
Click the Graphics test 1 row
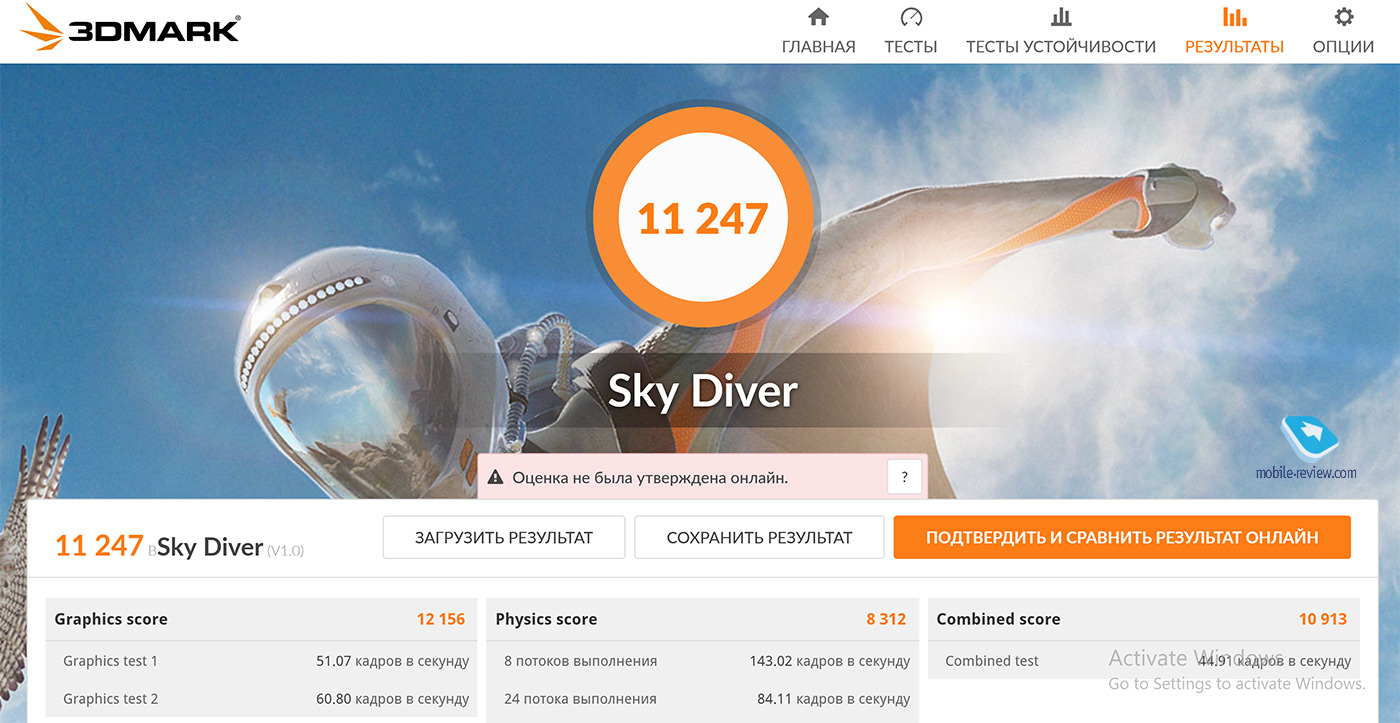click(x=259, y=661)
